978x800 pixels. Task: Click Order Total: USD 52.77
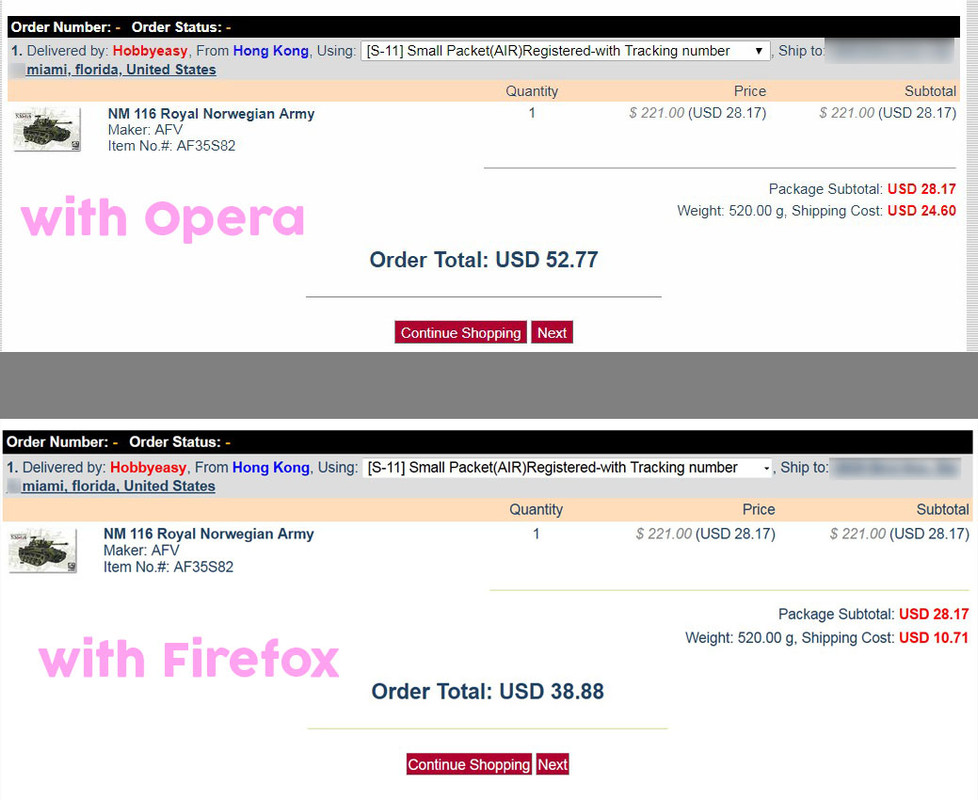point(484,259)
